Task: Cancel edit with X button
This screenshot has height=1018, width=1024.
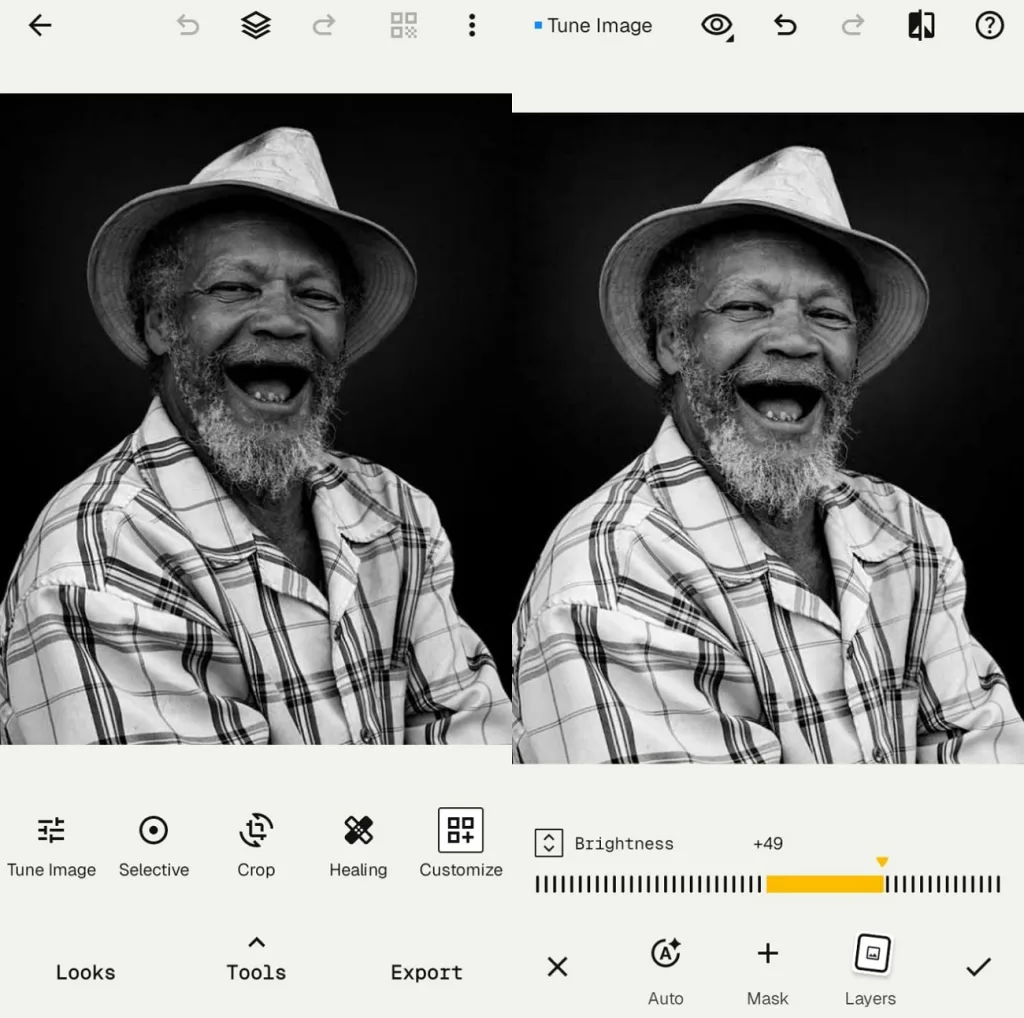Action: point(557,966)
